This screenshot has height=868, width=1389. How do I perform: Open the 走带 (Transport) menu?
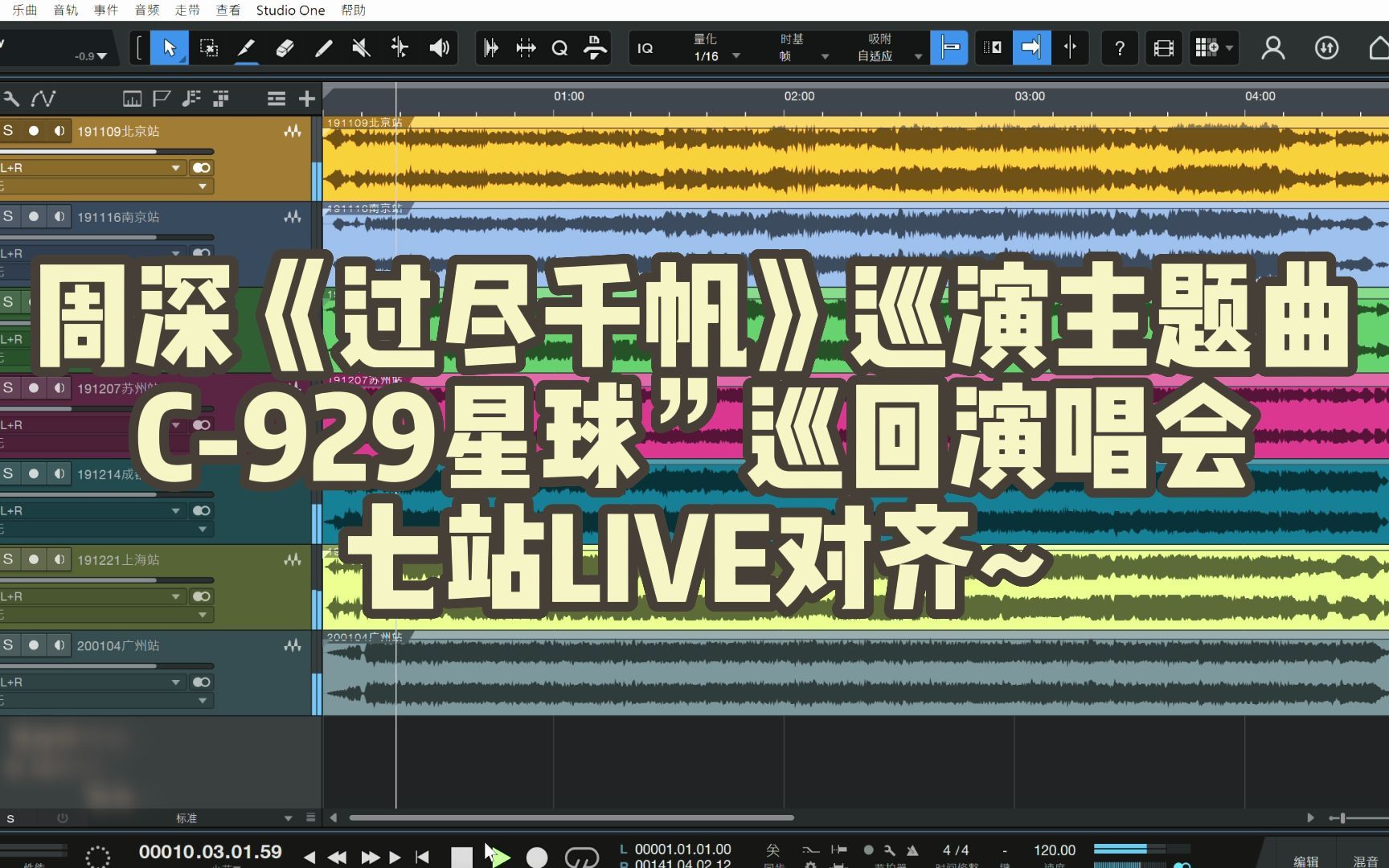187,10
